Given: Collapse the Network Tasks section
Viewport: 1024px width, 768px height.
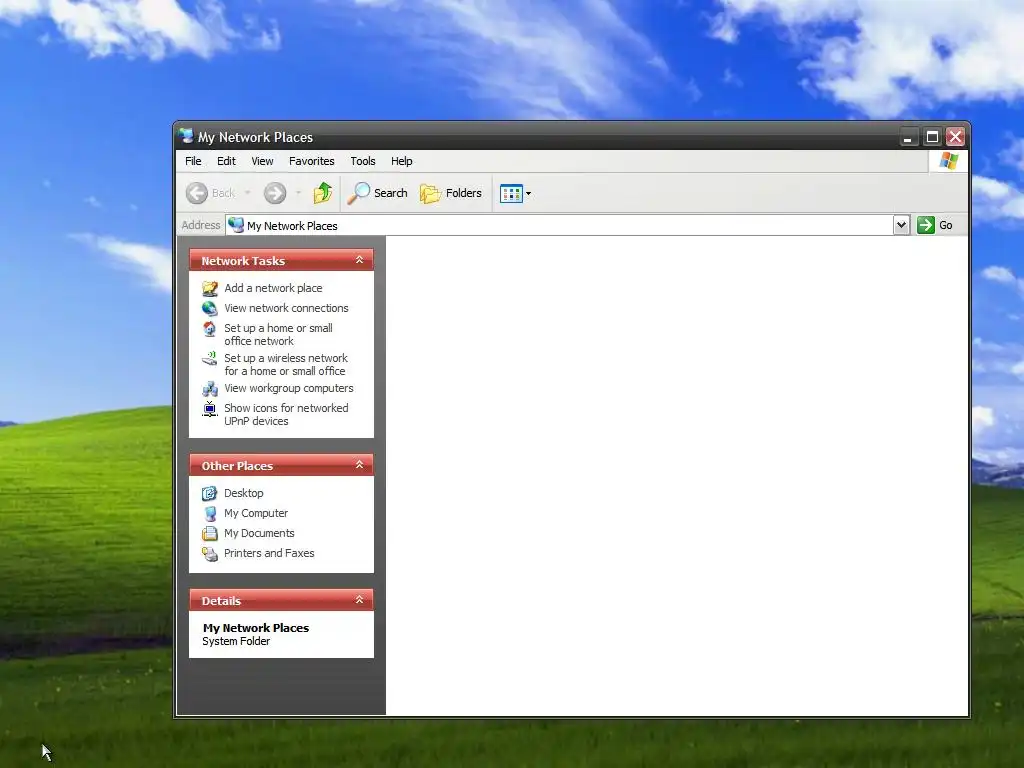Looking at the screenshot, I should (x=359, y=260).
